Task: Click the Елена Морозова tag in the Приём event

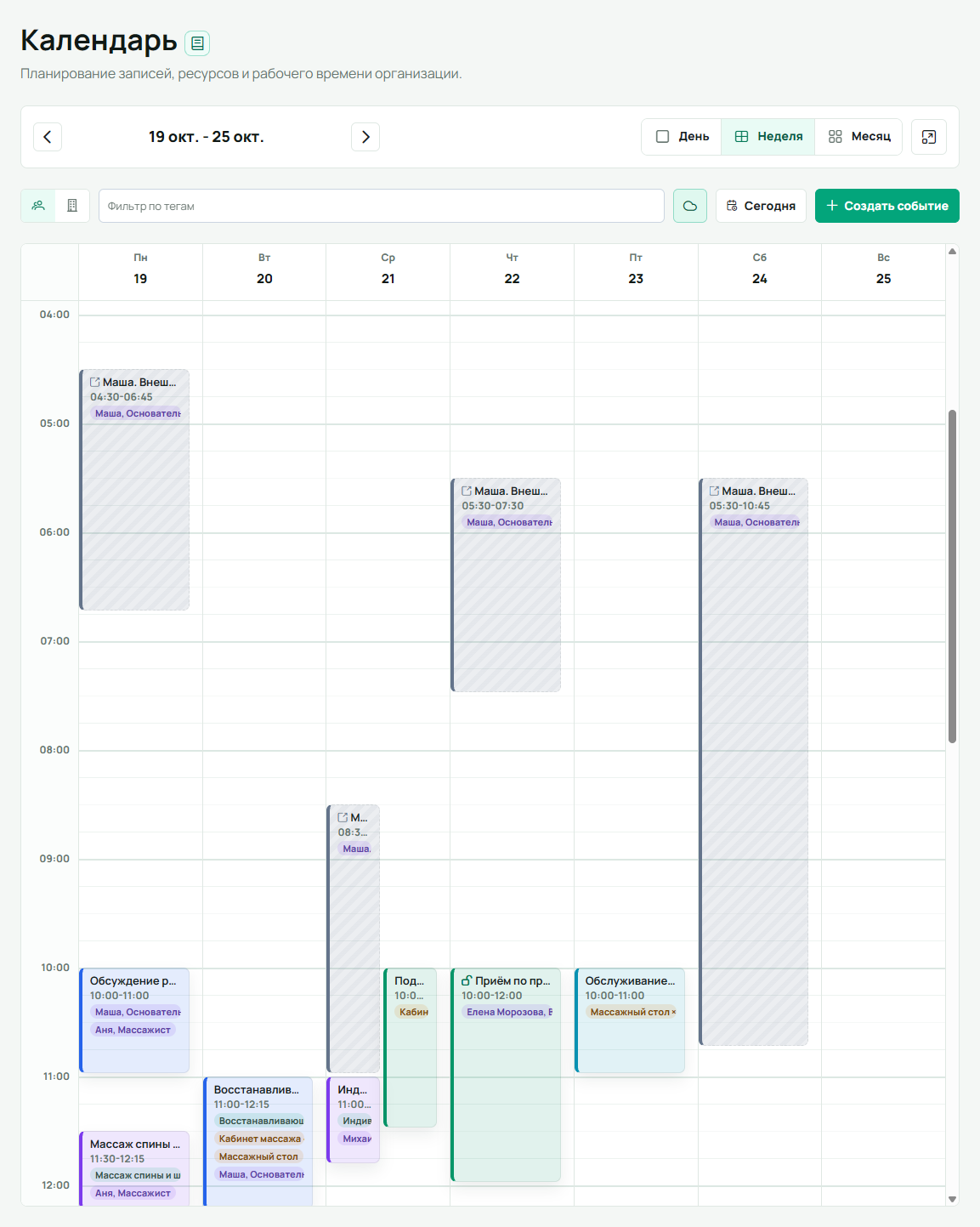Action: tap(508, 1012)
